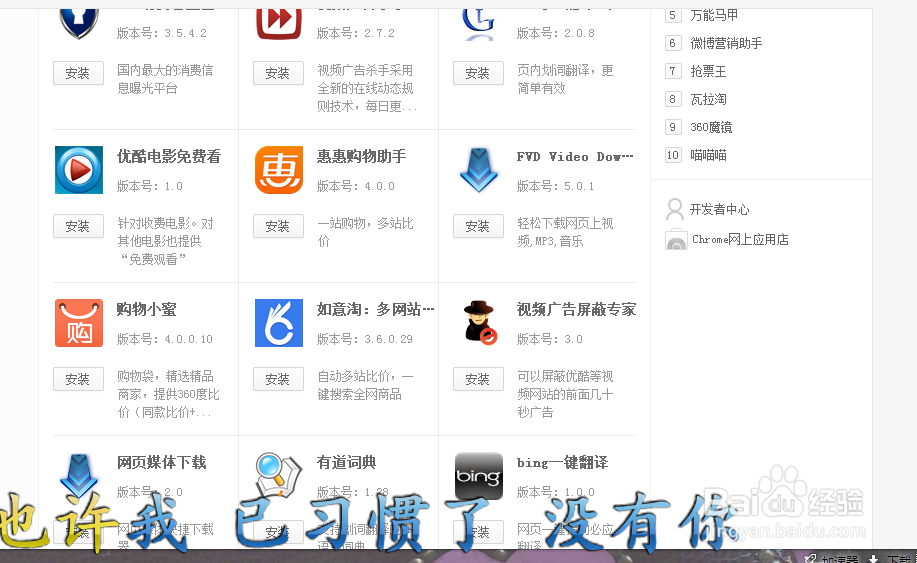Open the FVD Video Downloader arrow icon
The height and width of the screenshot is (563, 917).
[479, 170]
